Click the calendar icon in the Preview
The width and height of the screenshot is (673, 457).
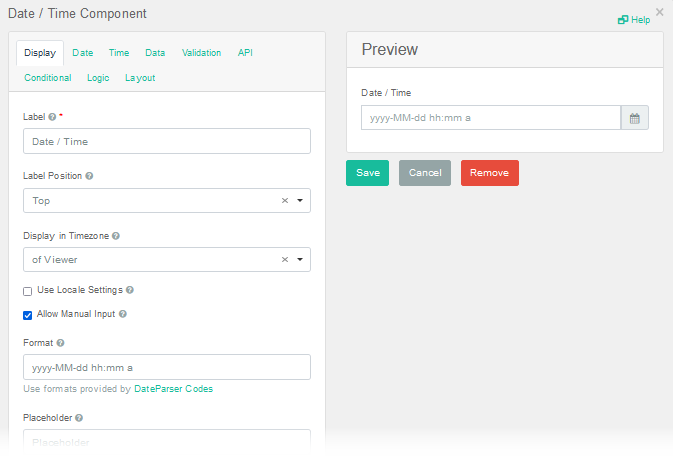point(634,118)
